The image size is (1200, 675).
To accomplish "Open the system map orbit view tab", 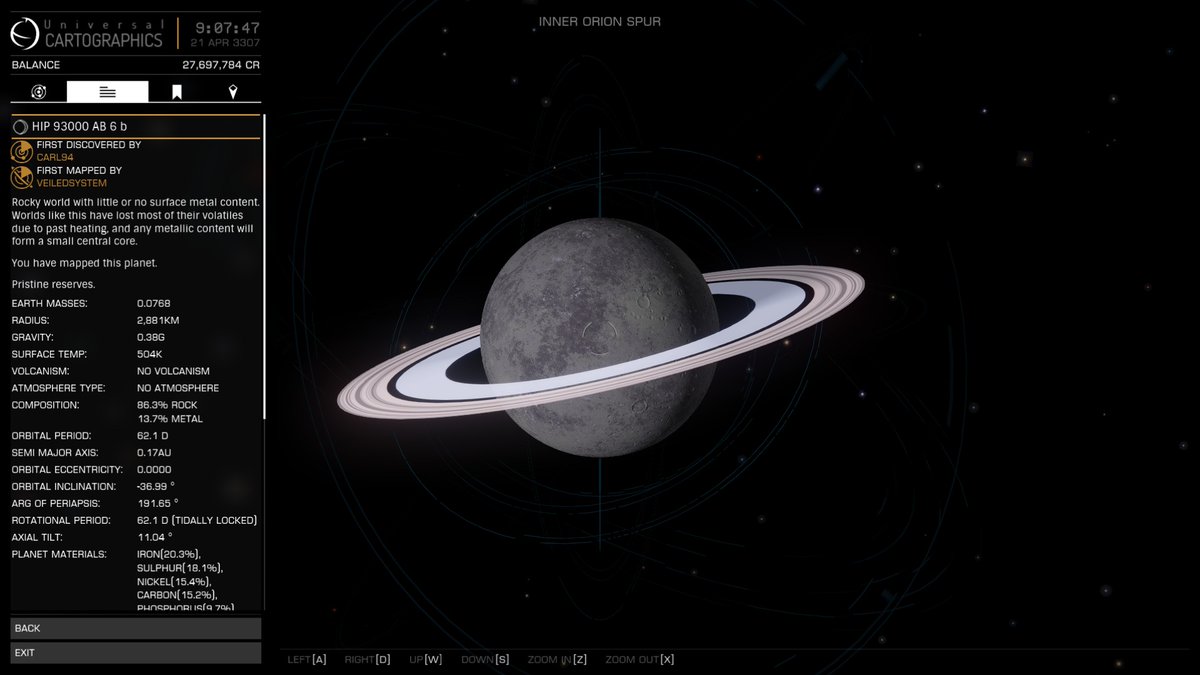I will pyautogui.click(x=39, y=92).
